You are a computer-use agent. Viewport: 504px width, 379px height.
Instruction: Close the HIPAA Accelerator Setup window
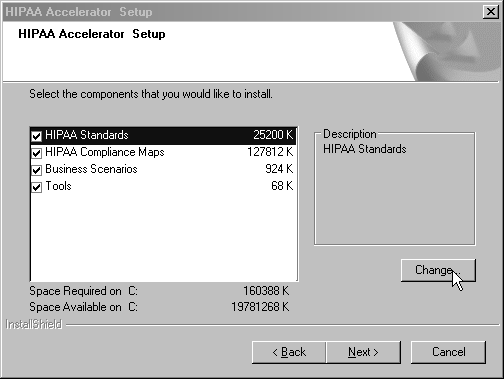click(x=491, y=12)
